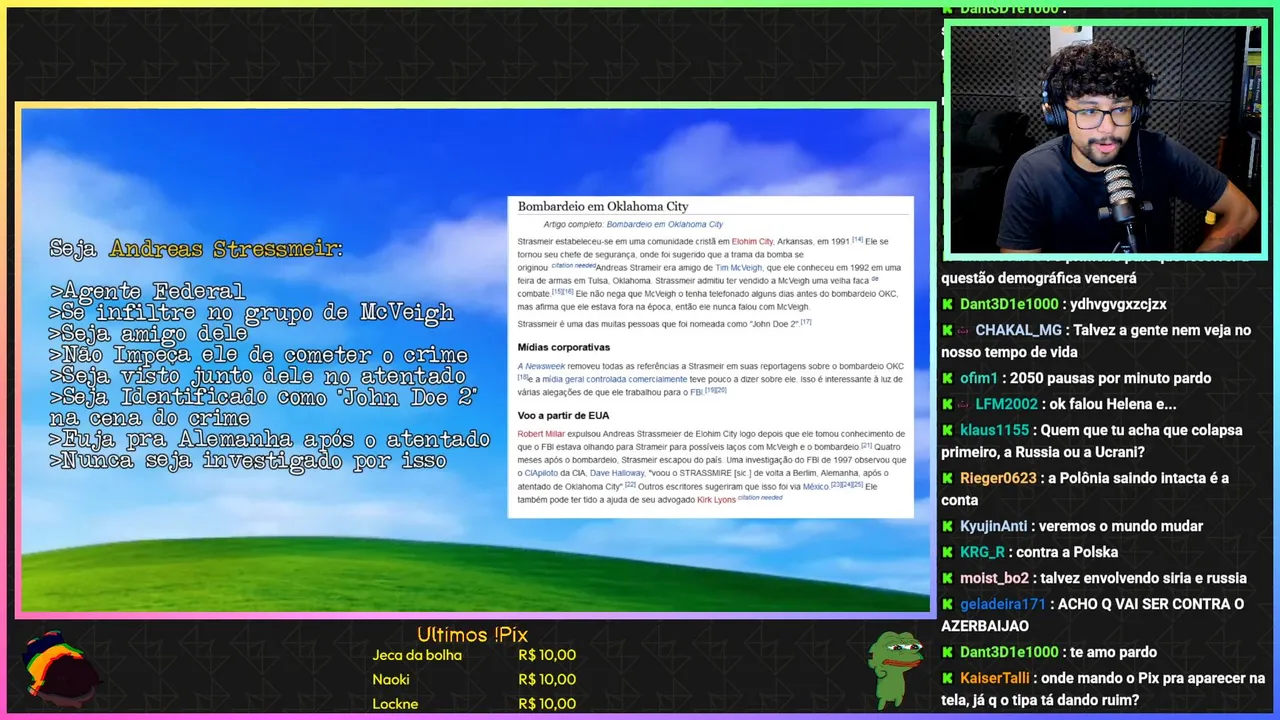Open username ofim1 in chat
Image resolution: width=1280 pixels, height=720 pixels.
click(979, 378)
